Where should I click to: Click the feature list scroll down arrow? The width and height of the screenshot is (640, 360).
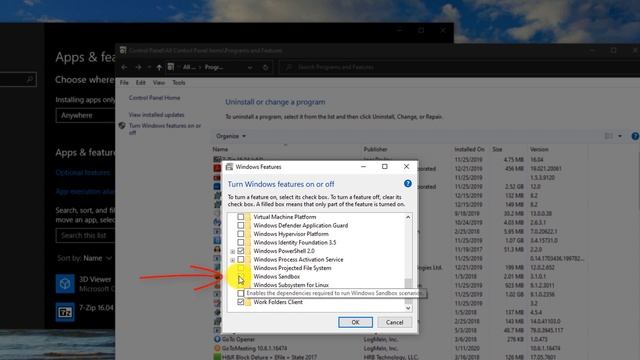tap(408, 308)
